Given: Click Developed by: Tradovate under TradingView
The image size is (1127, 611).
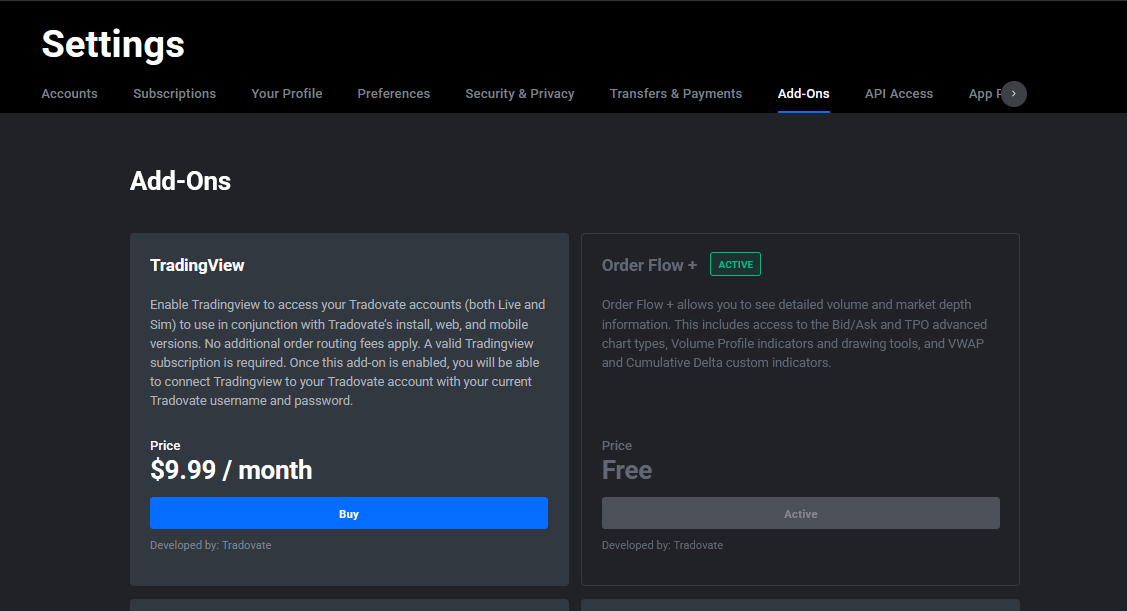Looking at the screenshot, I should (x=211, y=545).
